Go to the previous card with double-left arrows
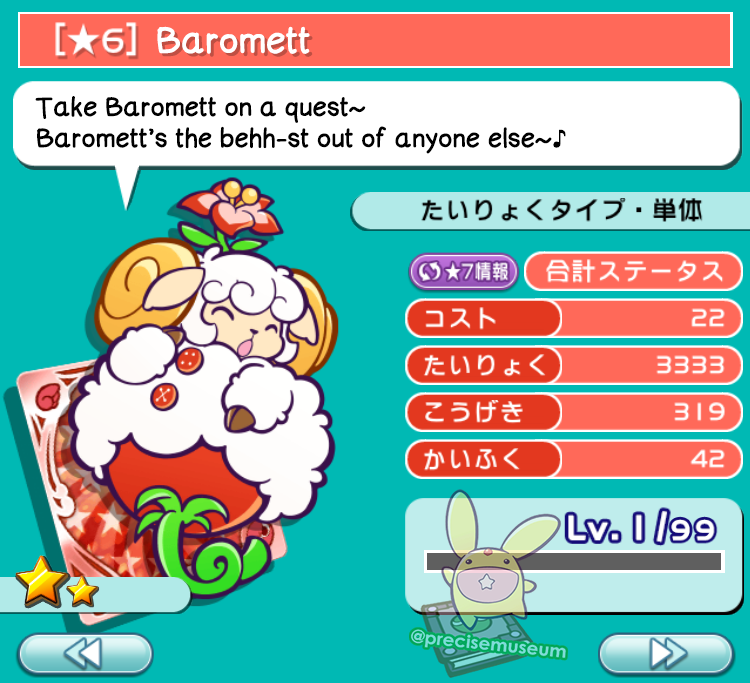Viewport: 750px width, 683px height. [85, 653]
